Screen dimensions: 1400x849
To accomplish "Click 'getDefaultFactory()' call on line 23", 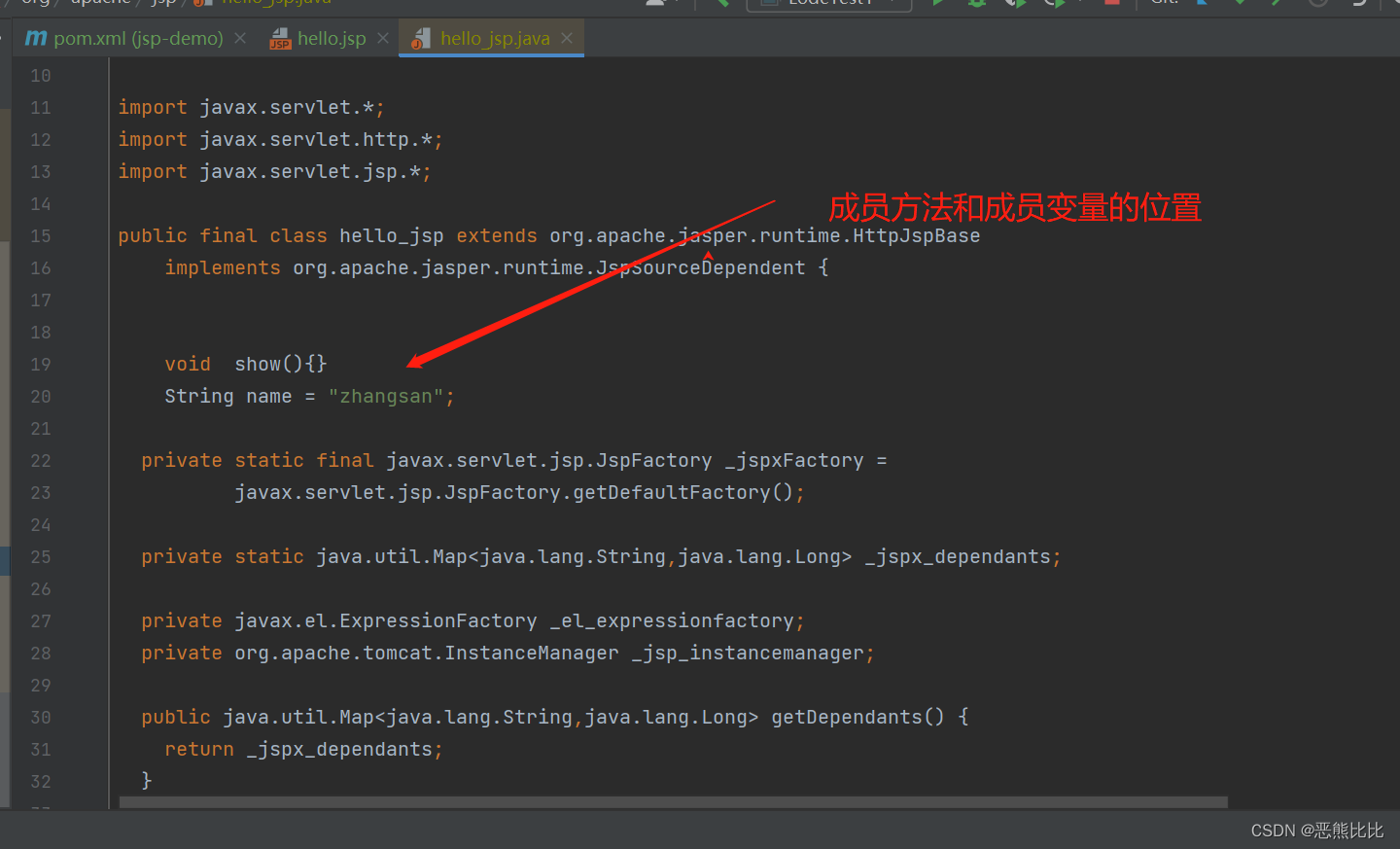I will 683,493.
